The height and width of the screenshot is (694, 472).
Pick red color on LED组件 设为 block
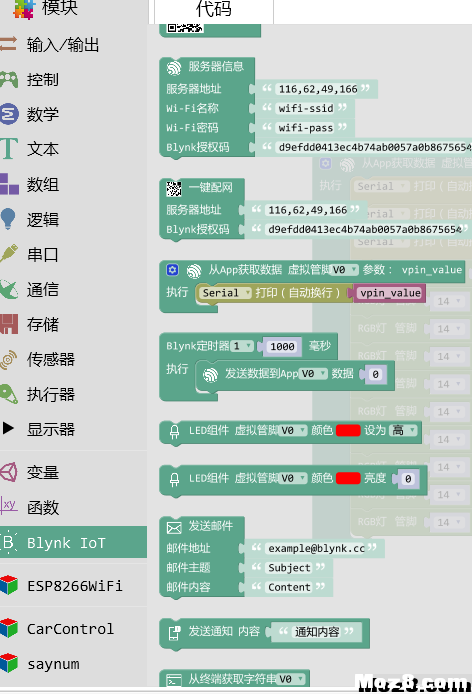tap(348, 430)
